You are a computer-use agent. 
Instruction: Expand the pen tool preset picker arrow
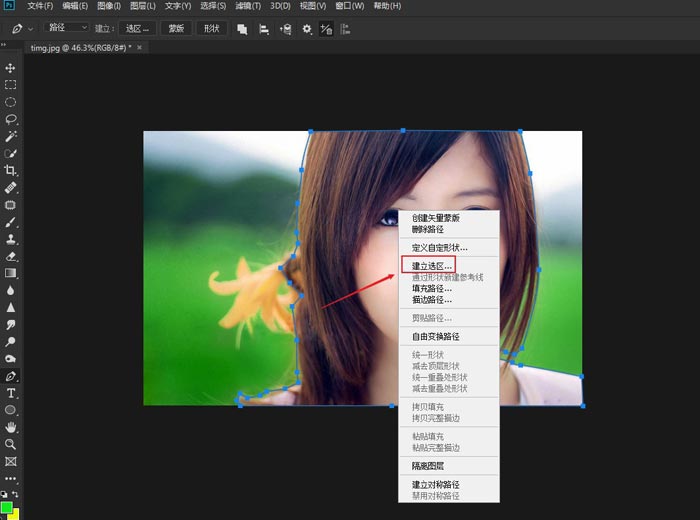31,29
